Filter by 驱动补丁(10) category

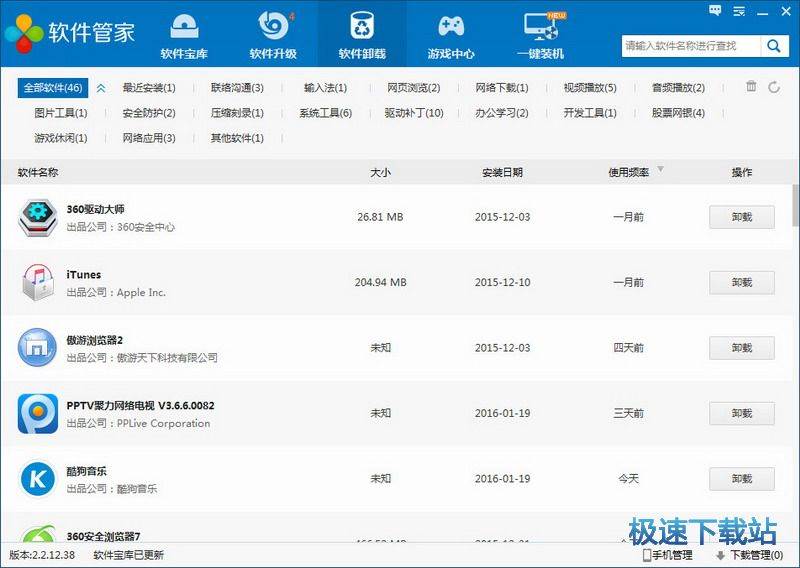coord(413,113)
